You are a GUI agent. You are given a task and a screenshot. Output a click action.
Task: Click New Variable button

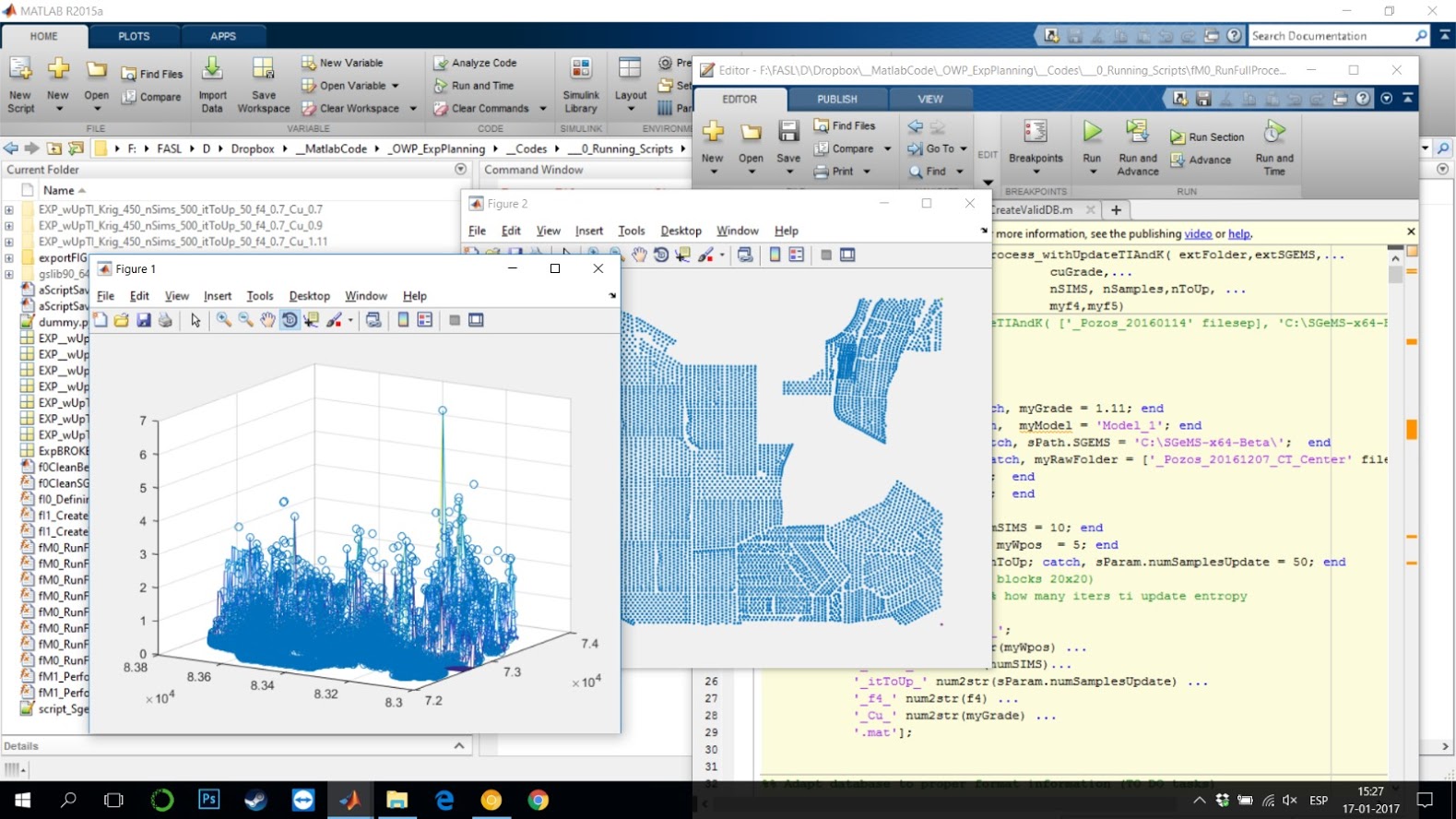(342, 63)
